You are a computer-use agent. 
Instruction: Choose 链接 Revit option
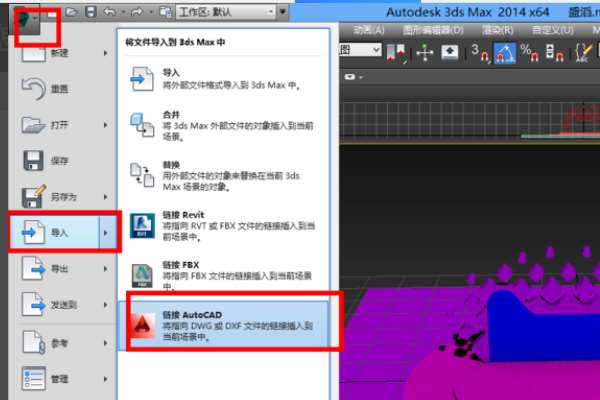(224, 225)
